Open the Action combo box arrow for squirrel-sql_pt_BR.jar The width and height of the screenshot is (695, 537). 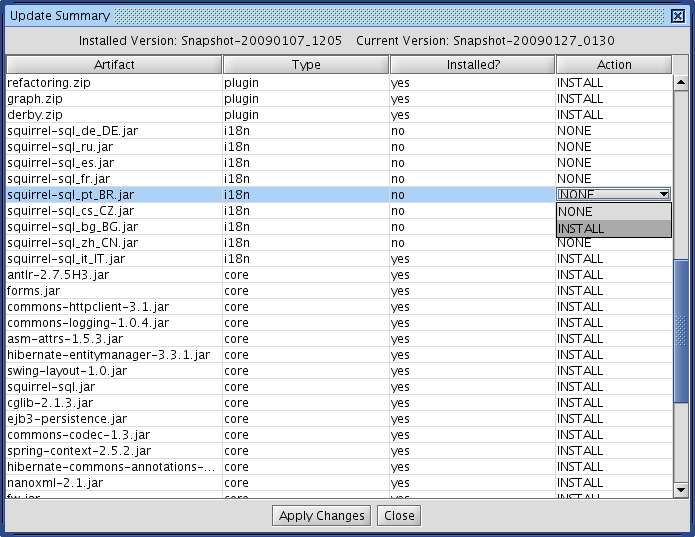663,195
